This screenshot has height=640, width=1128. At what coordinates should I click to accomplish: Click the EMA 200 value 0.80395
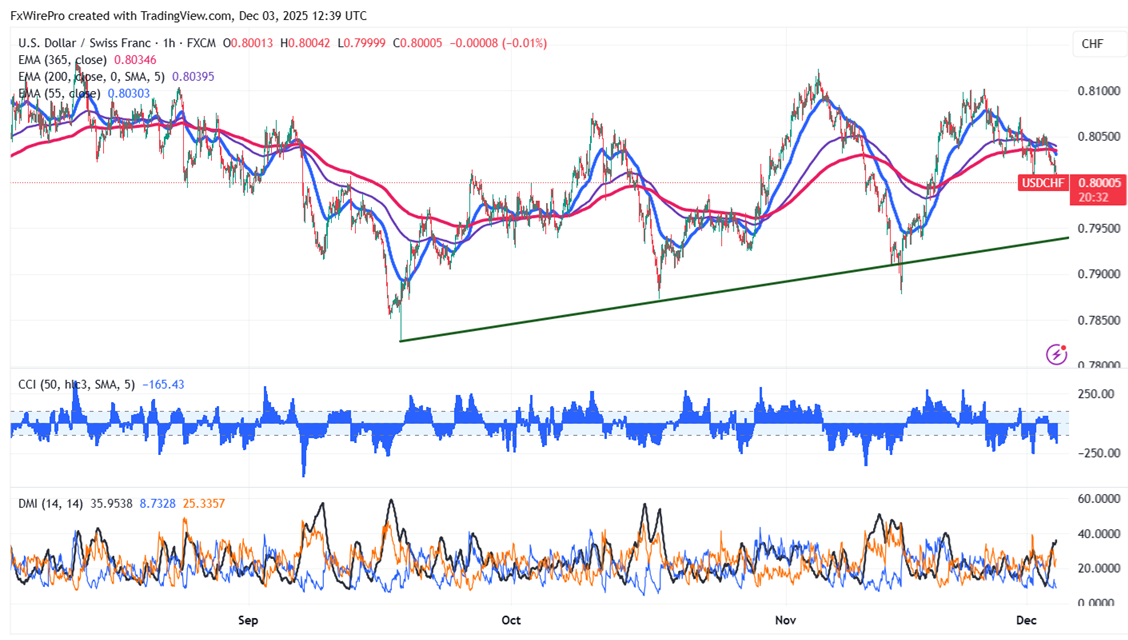pyautogui.click(x=193, y=76)
